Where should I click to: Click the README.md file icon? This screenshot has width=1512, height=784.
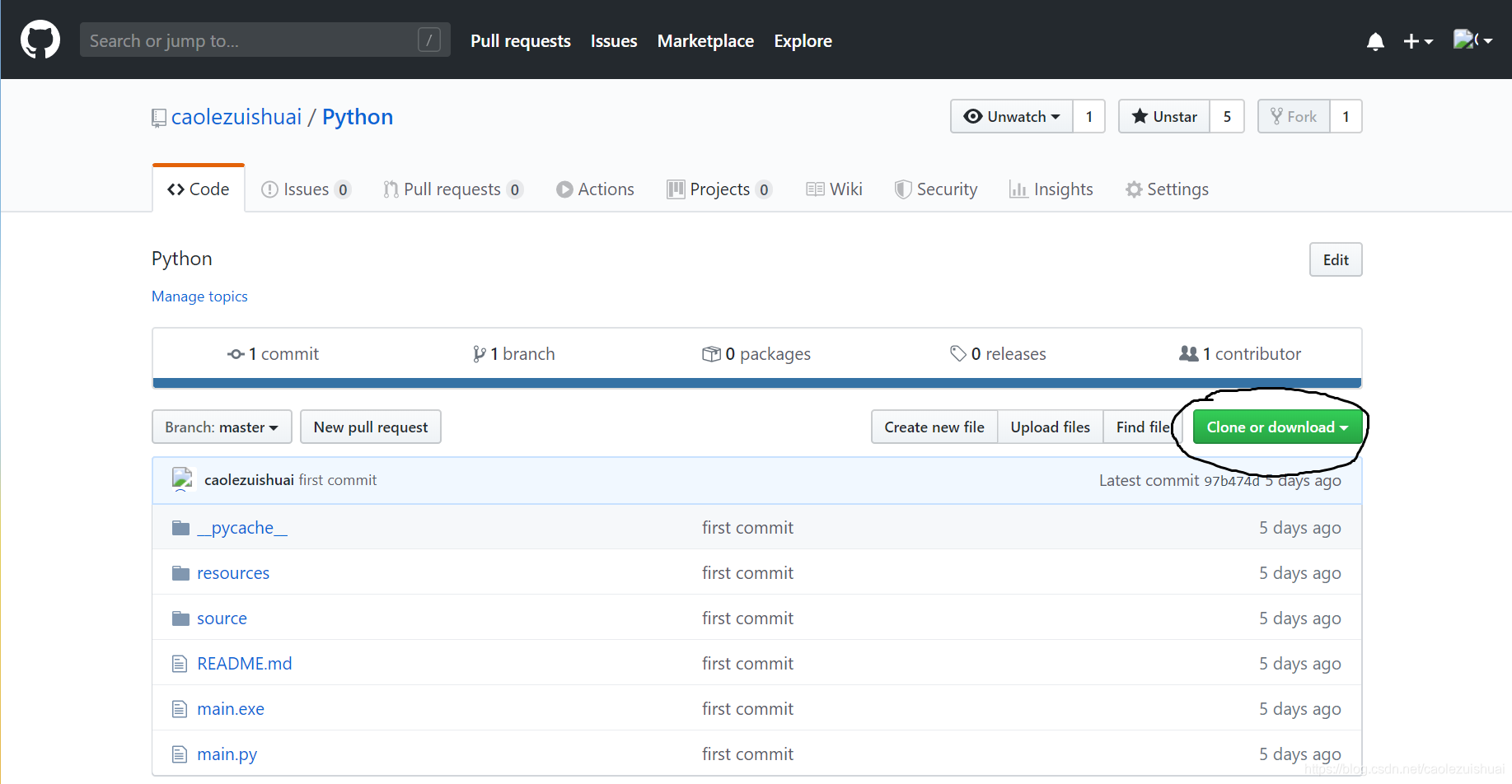point(180,664)
